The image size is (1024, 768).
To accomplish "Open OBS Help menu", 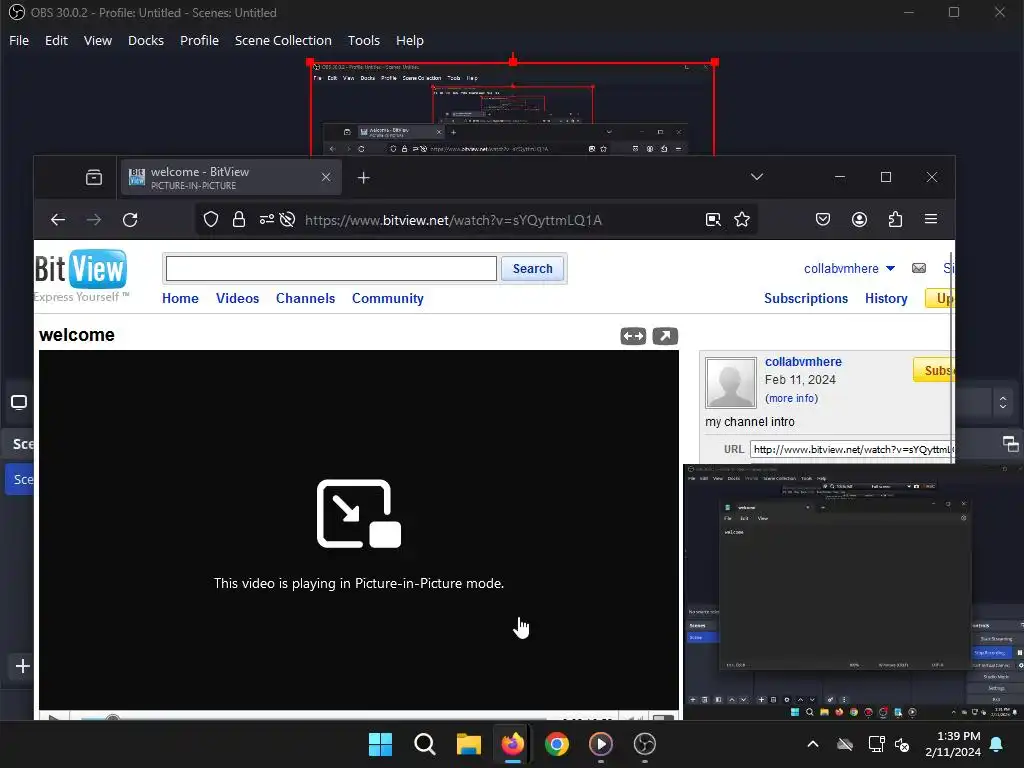I will [x=409, y=40].
